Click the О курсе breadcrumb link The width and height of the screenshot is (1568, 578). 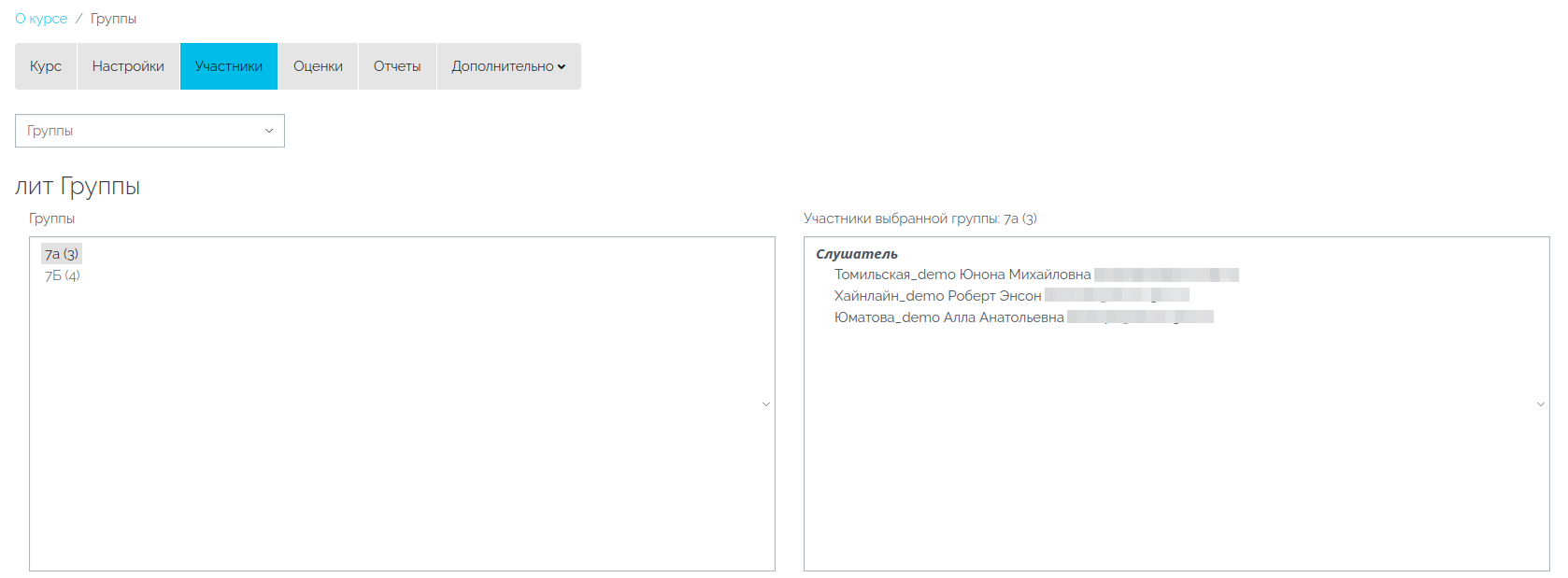tap(41, 19)
